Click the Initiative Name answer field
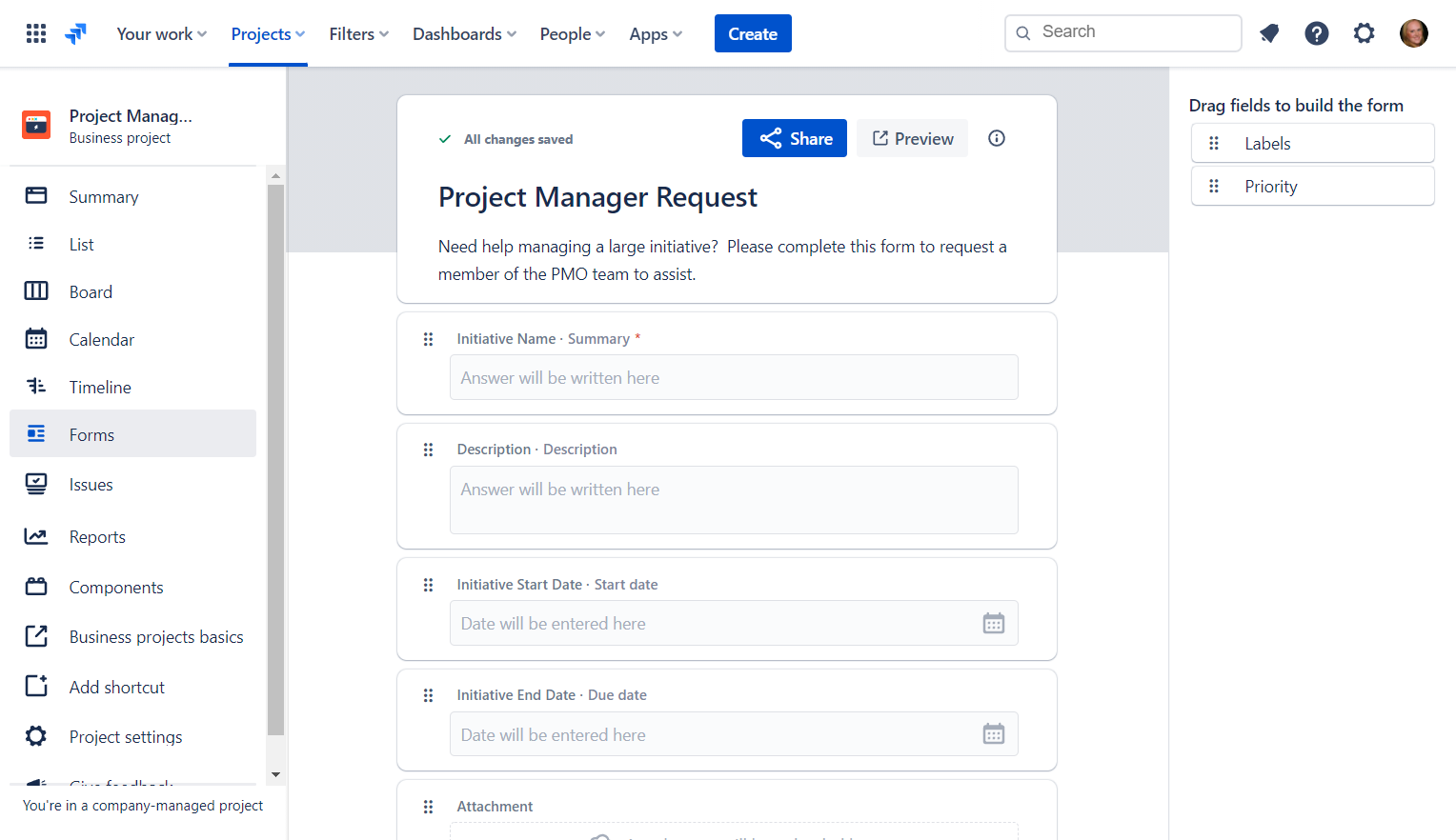 (733, 378)
